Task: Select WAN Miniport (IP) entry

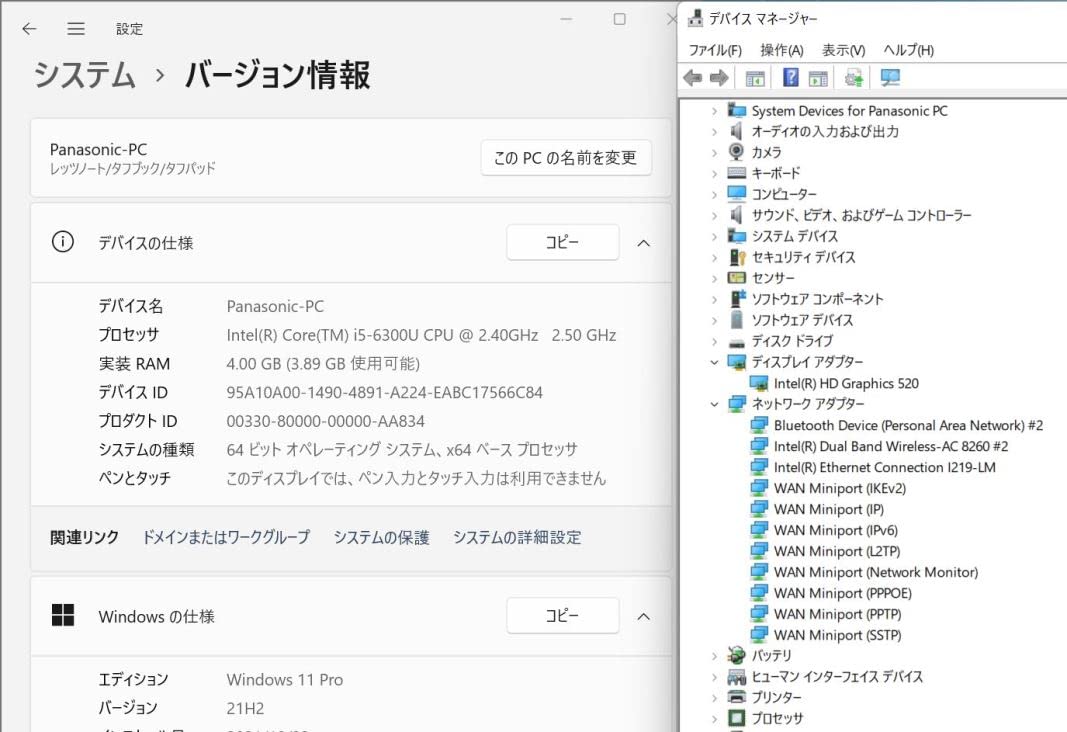Action: coord(829,510)
